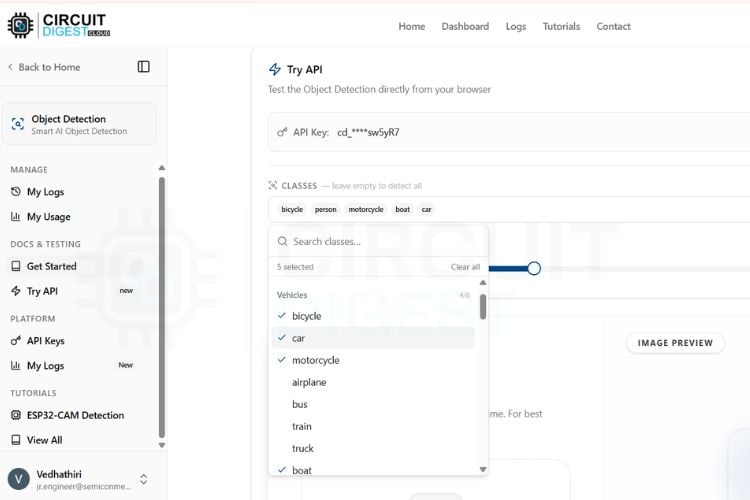
Task: Open My Usage in the sidebar
Action: 48,217
